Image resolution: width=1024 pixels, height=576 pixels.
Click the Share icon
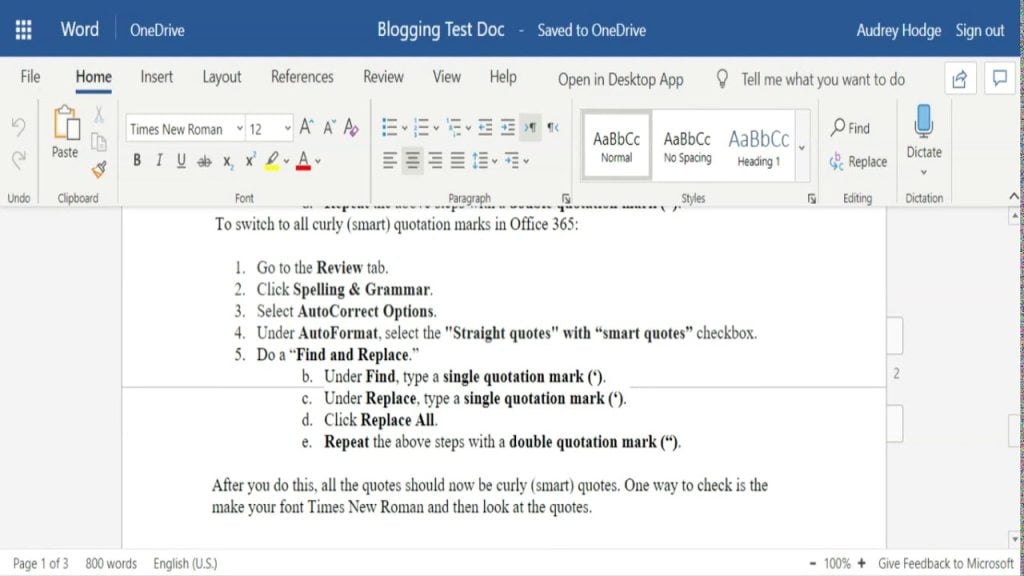pyautogui.click(x=960, y=80)
